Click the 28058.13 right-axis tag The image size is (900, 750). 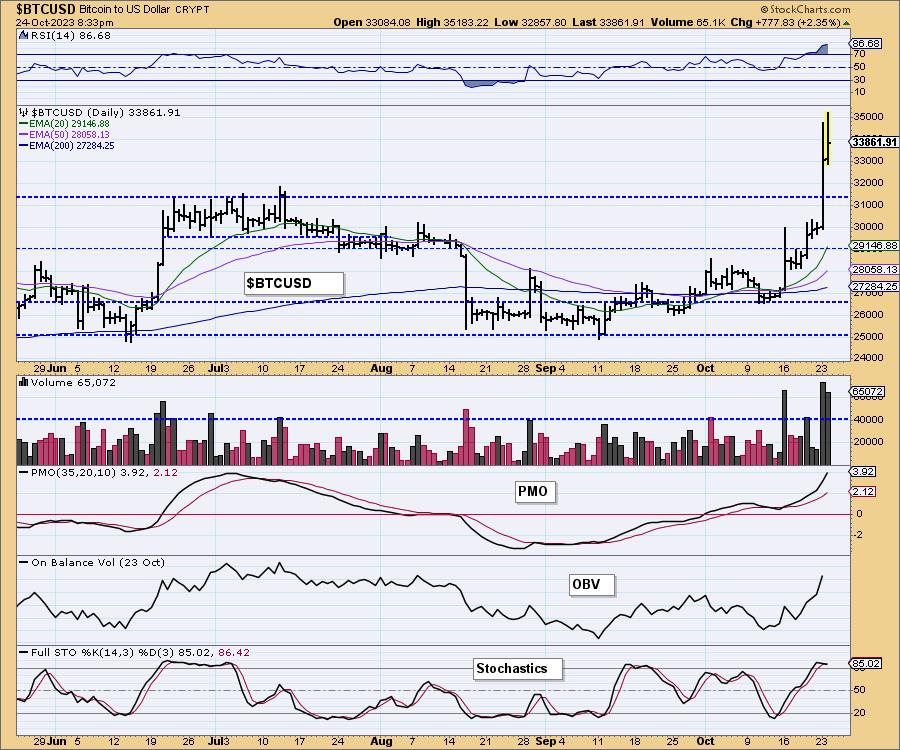pyautogui.click(x=874, y=269)
